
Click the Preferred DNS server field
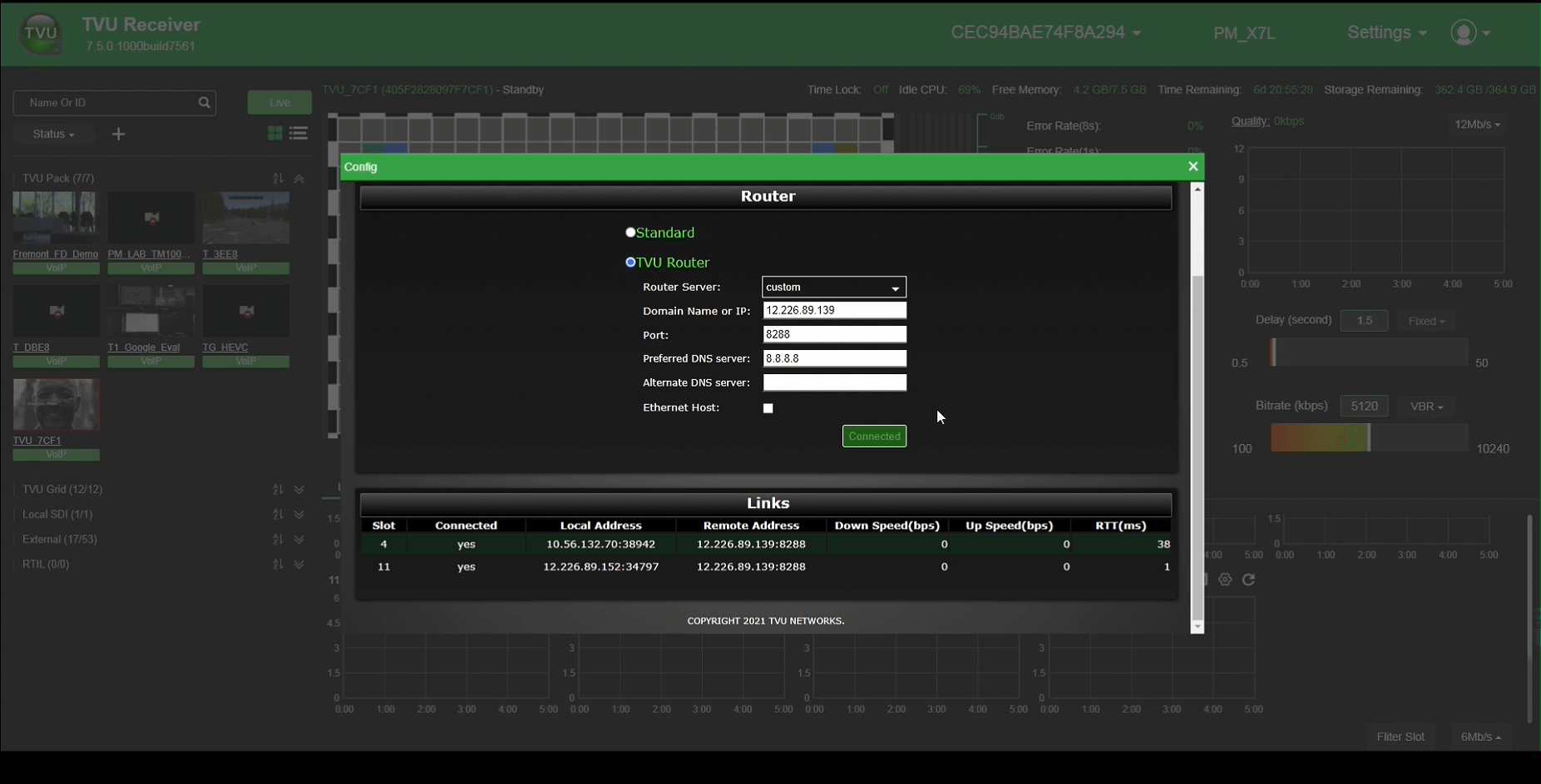(834, 358)
